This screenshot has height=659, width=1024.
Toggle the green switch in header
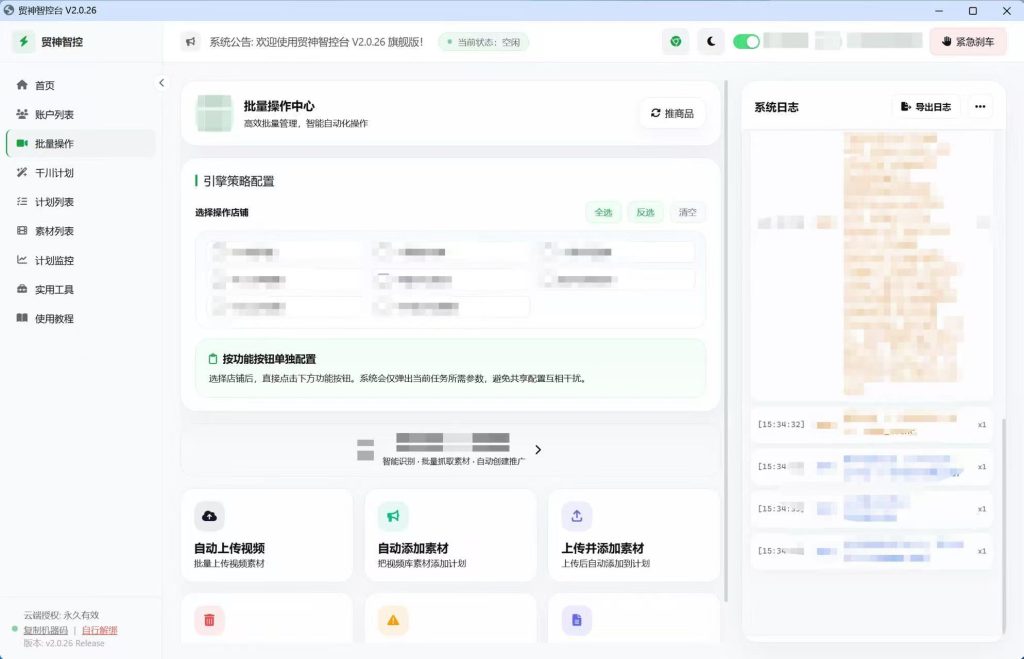[746, 42]
